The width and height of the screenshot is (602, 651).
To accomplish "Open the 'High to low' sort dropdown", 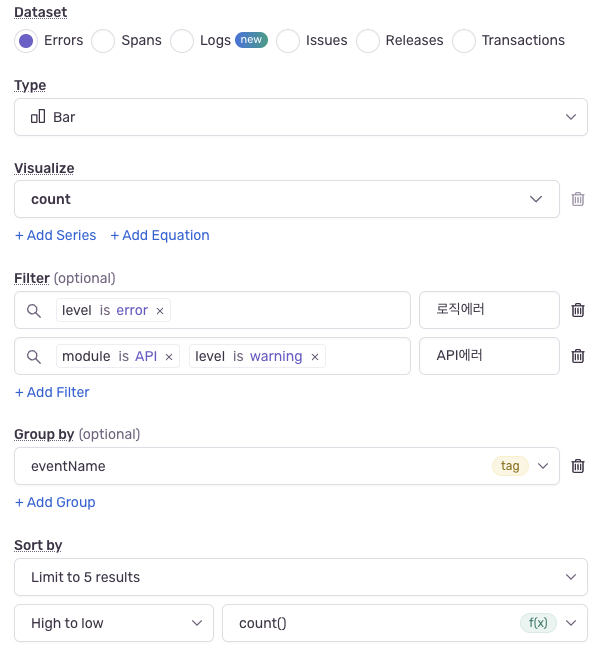I will [x=114, y=623].
